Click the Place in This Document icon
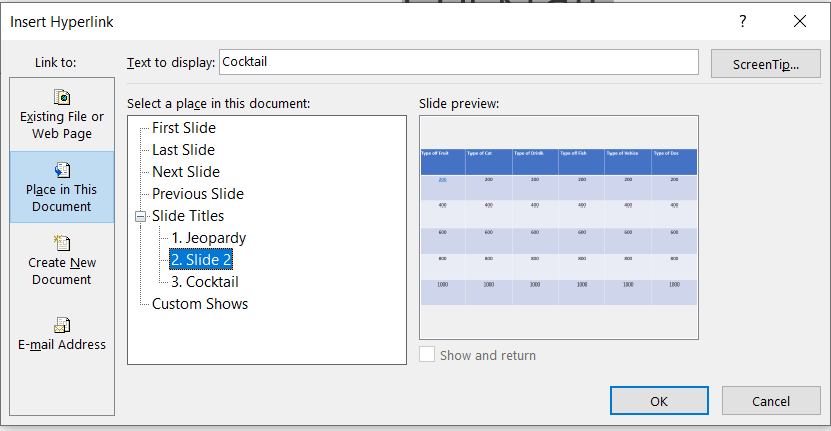Image resolution: width=831 pixels, height=431 pixels. 62,170
